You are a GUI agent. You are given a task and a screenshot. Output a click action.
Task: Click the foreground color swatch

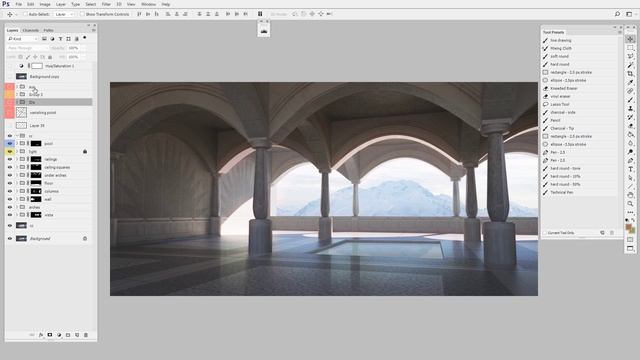click(629, 227)
